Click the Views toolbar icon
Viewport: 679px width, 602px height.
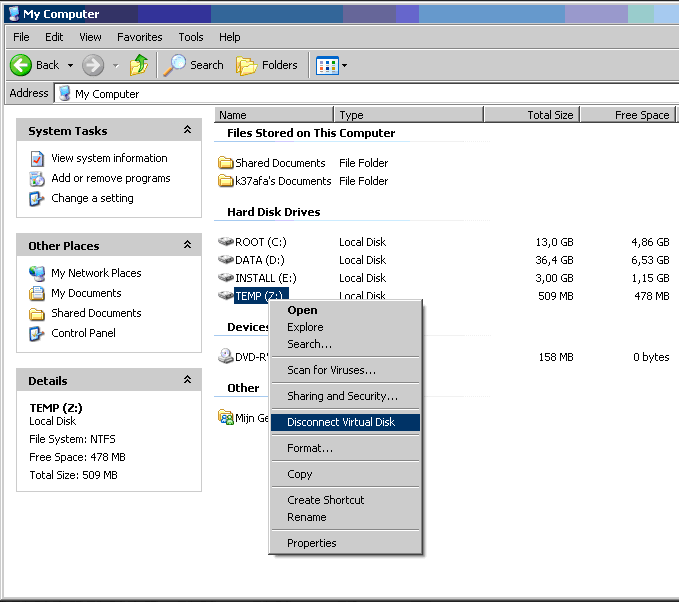pyautogui.click(x=327, y=65)
